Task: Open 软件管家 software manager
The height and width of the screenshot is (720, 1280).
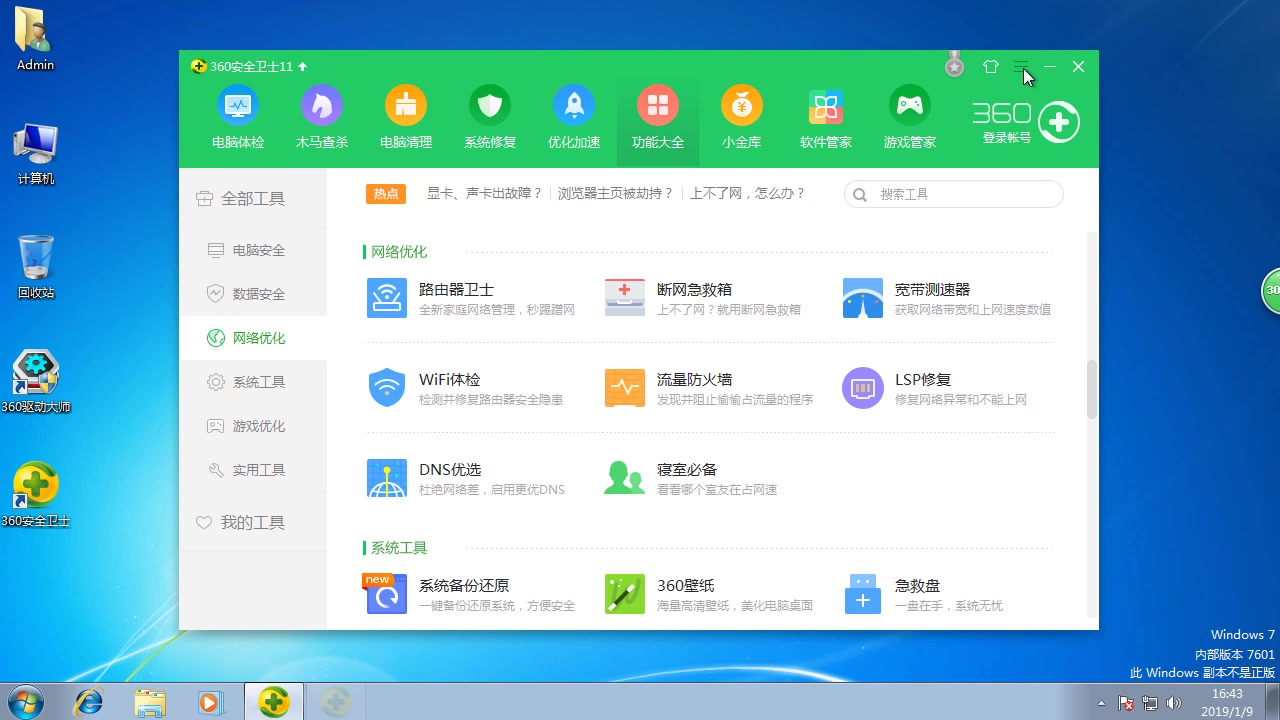Action: point(826,118)
